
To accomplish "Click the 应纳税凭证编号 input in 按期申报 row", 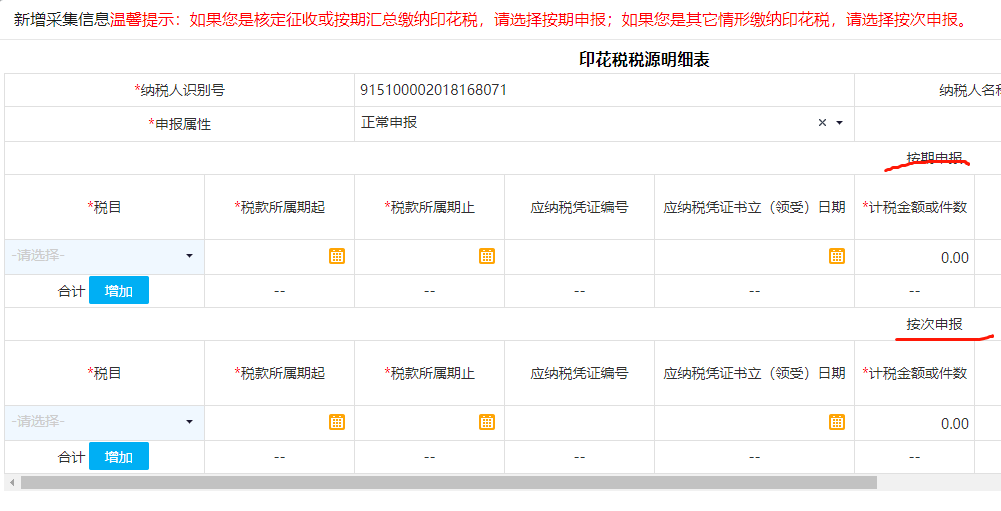I will (579, 257).
